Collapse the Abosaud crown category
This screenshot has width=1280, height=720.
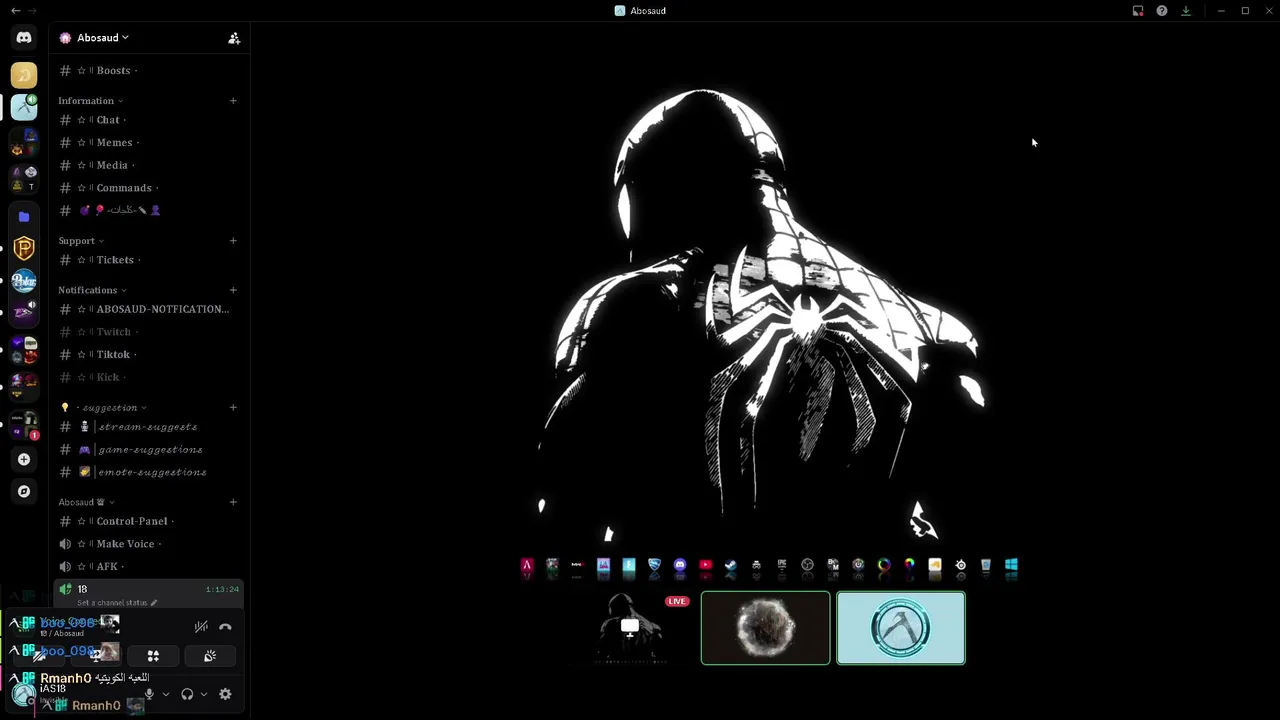[86, 502]
